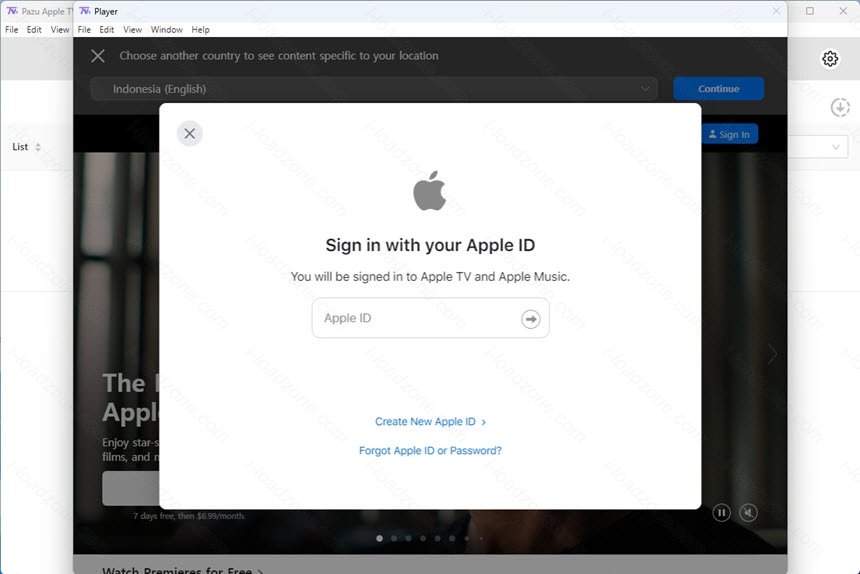Open the Pazu window Edit menu
This screenshot has width=860, height=574.
pos(34,30)
